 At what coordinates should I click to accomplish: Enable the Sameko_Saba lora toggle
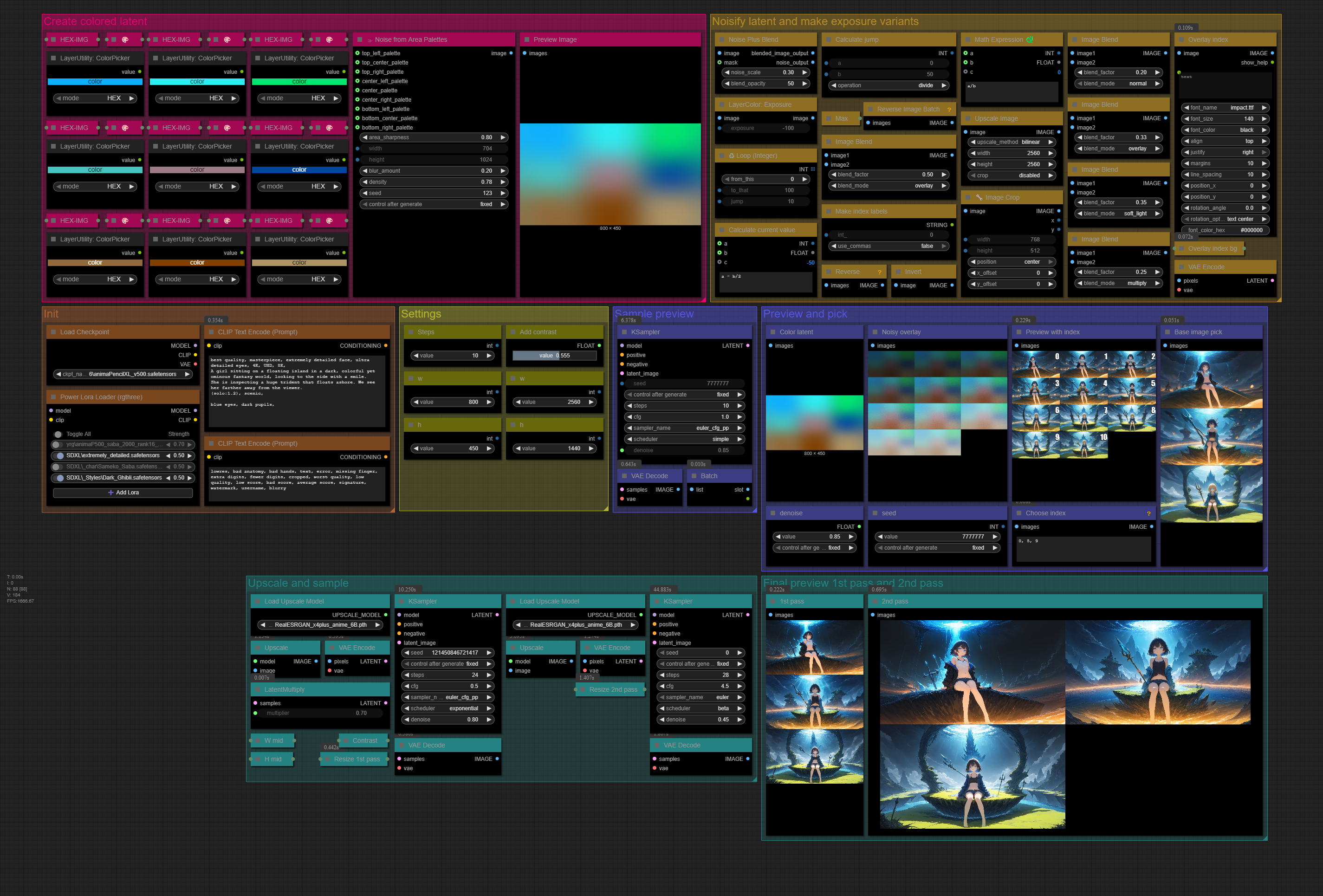click(57, 467)
